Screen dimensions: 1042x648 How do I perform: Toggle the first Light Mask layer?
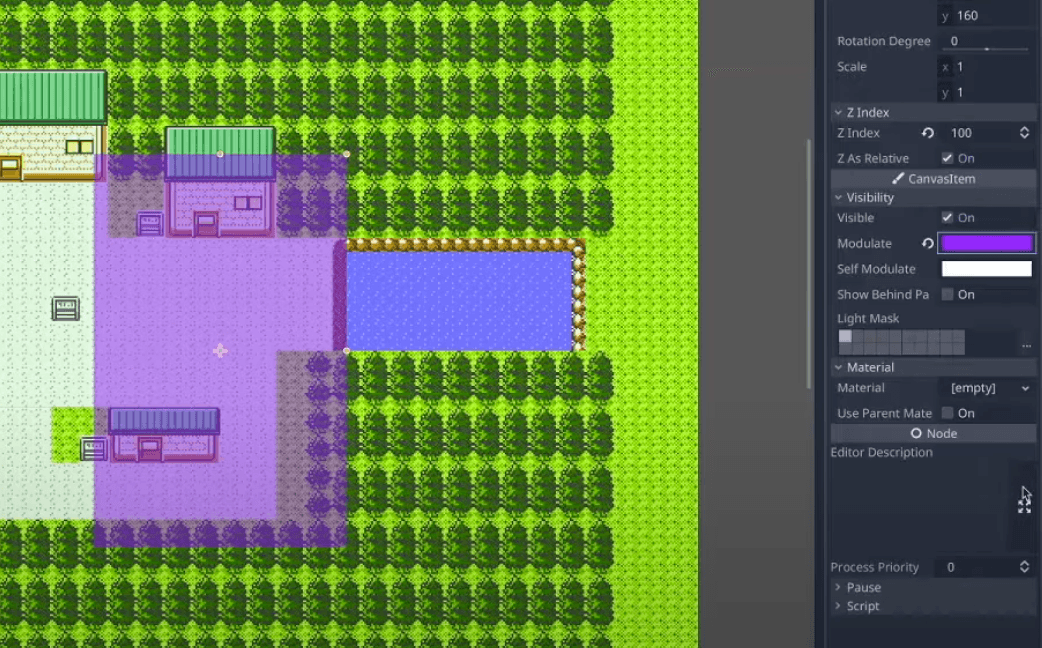click(845, 337)
